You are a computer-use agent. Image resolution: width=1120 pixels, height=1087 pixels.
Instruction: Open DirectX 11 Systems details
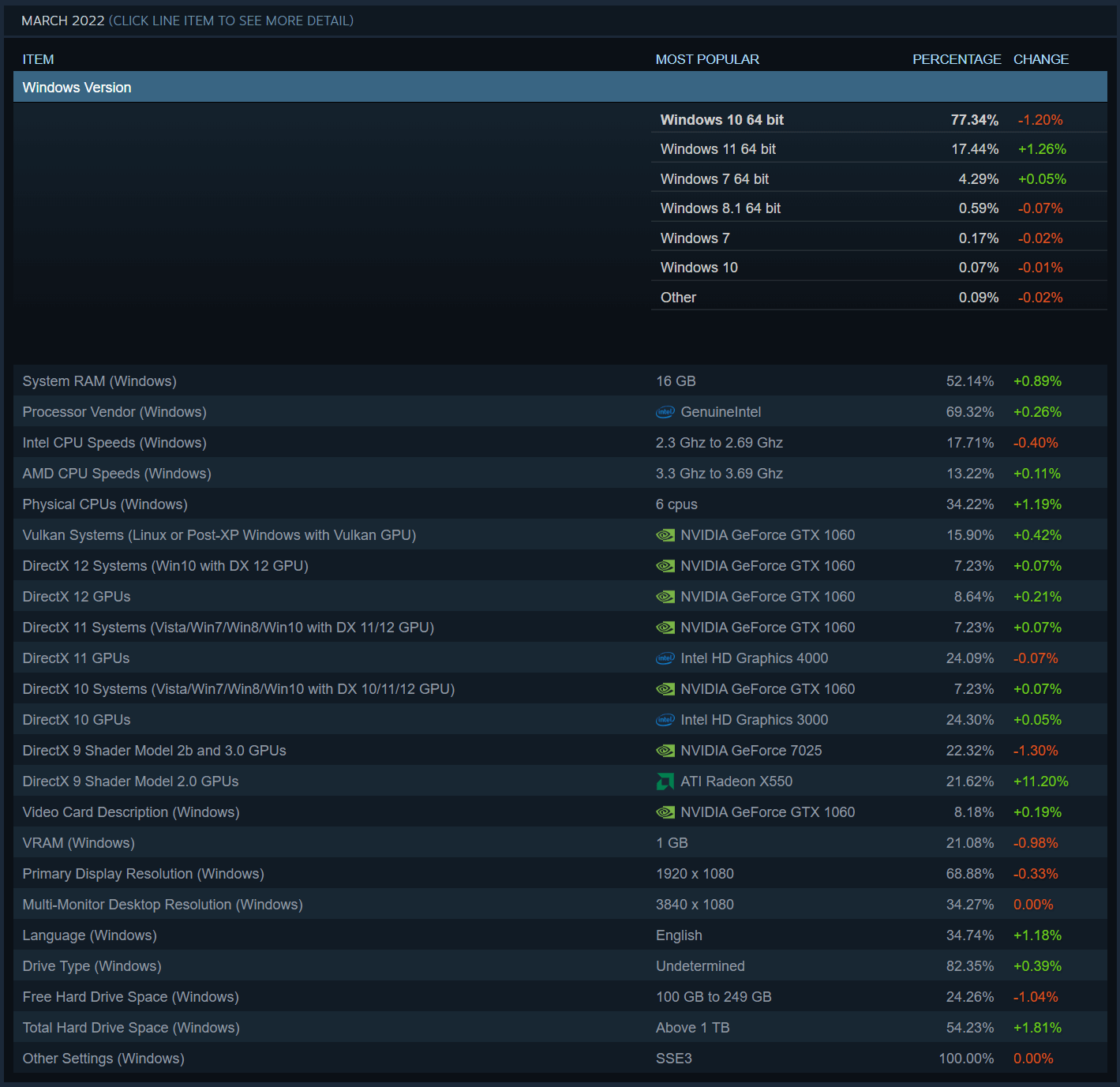click(x=560, y=627)
